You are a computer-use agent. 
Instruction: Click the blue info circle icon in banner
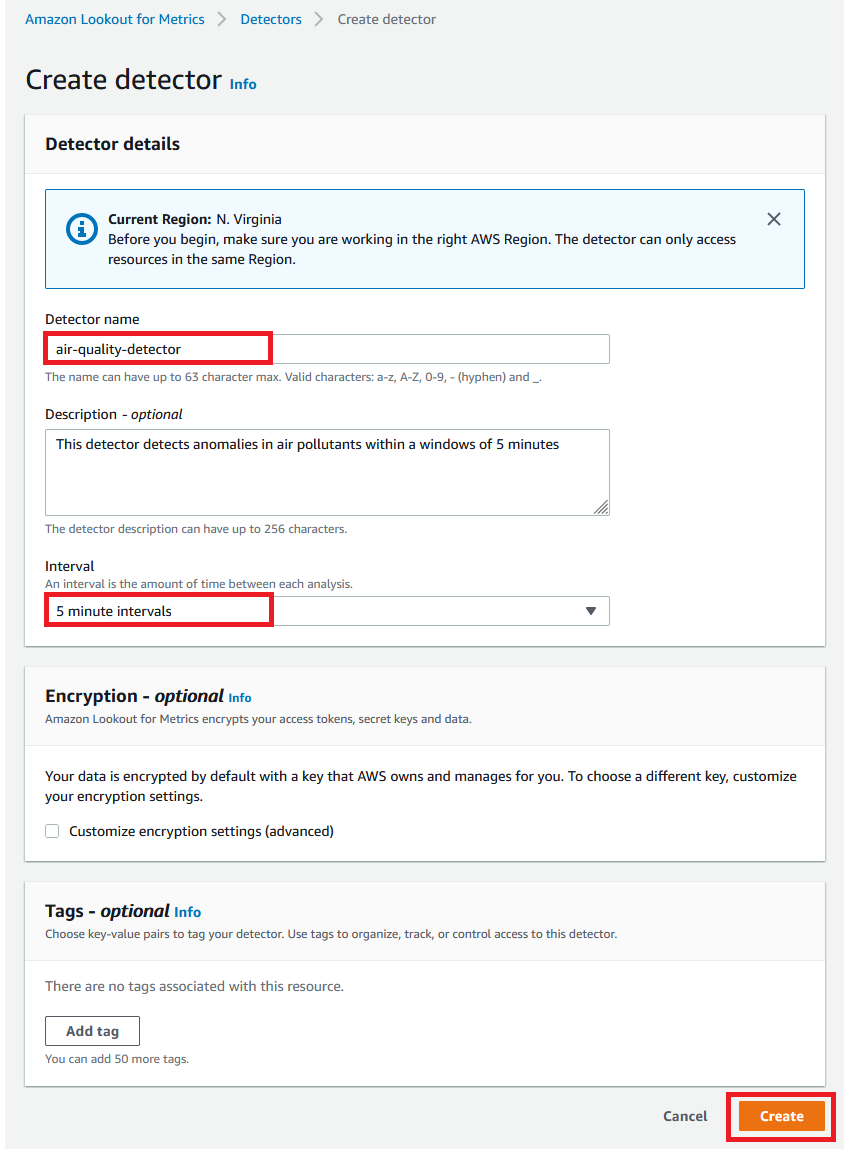[81, 229]
